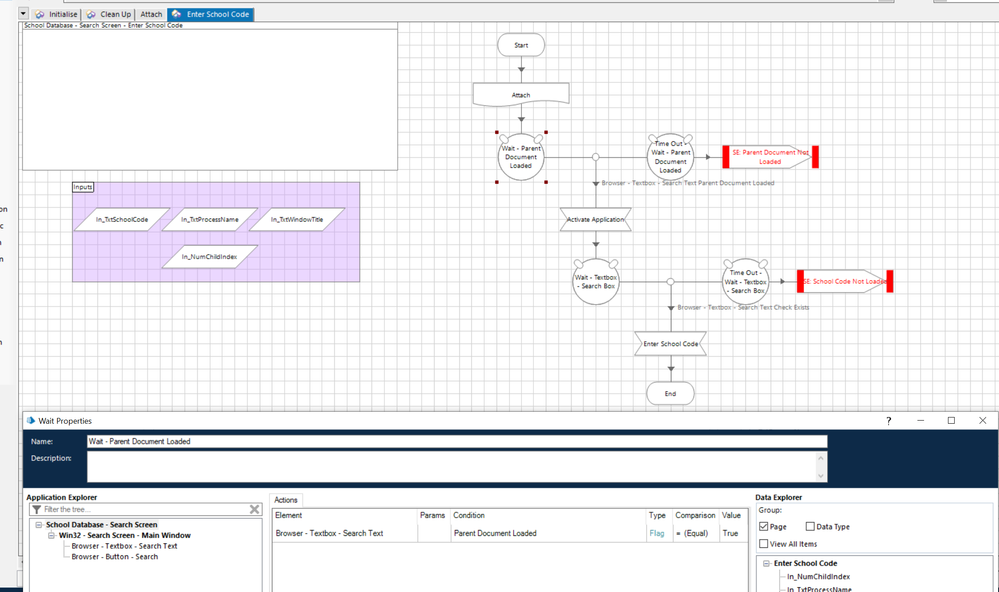Screen dimensions: 999x592
Task: Clear the Application Explorer filter with X
Action: 255,510
